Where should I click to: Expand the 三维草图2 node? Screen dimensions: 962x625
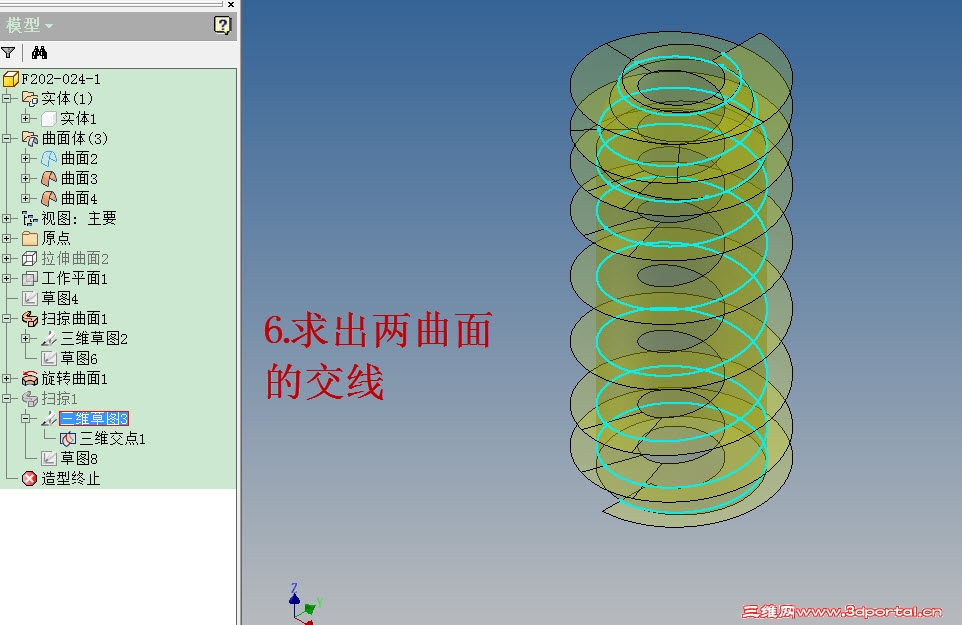click(25, 338)
